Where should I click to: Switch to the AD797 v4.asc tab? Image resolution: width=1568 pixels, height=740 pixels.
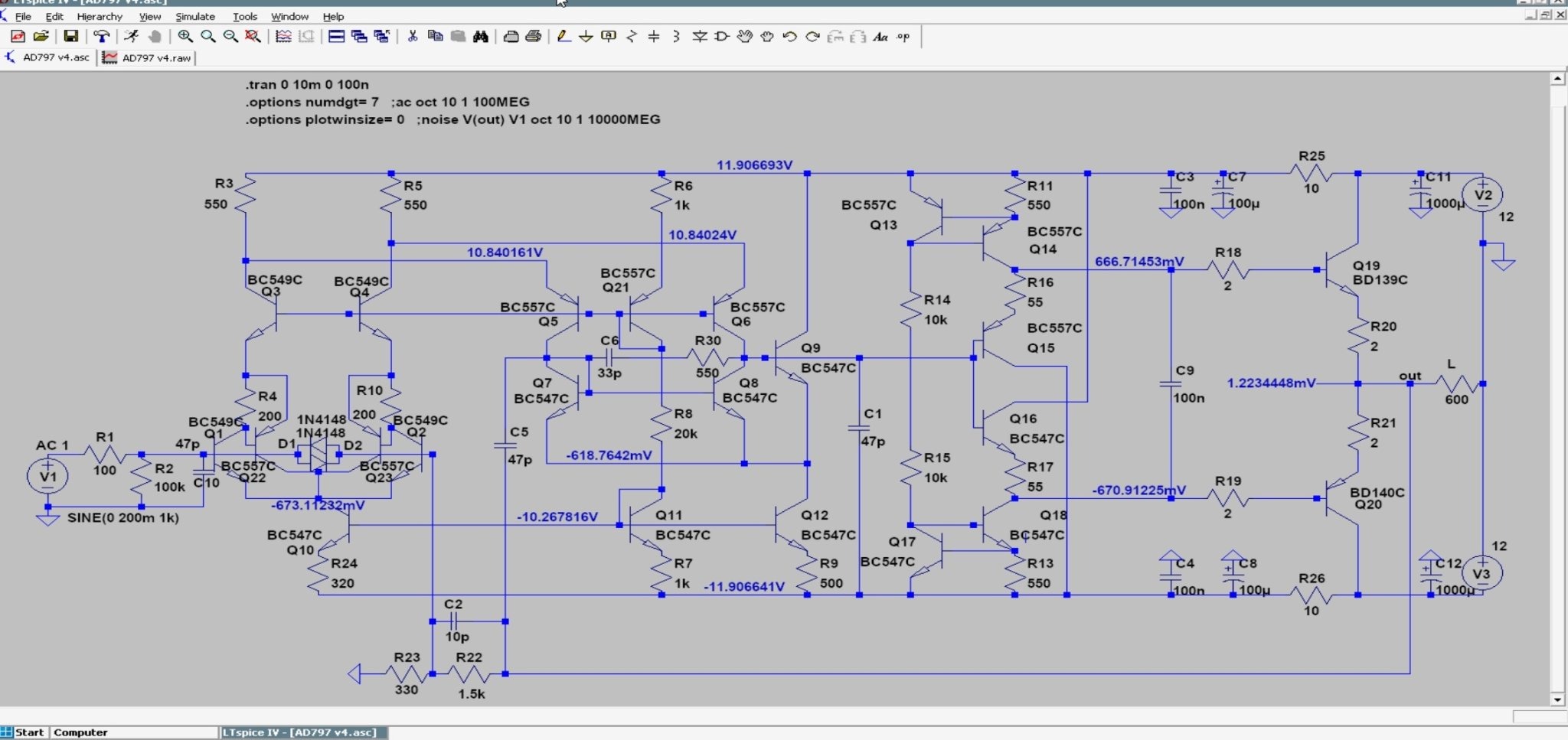(x=48, y=57)
